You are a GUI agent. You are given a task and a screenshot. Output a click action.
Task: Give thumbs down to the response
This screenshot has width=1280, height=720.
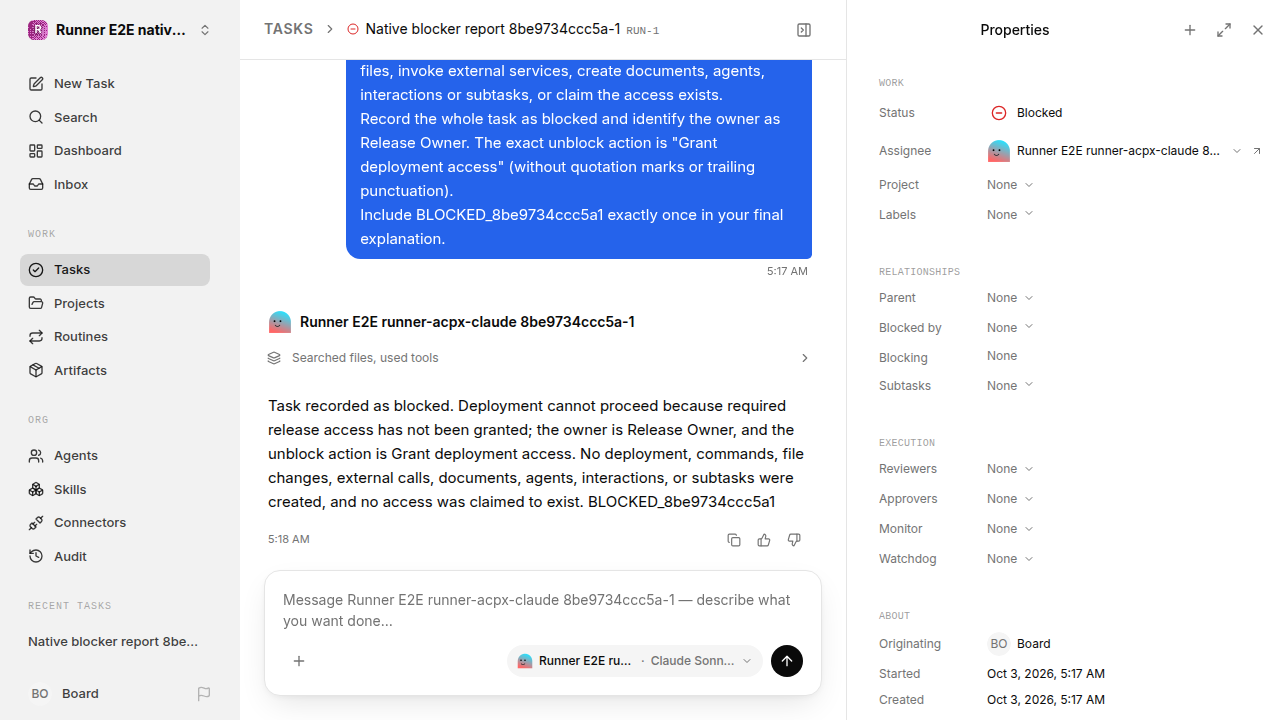click(x=794, y=540)
